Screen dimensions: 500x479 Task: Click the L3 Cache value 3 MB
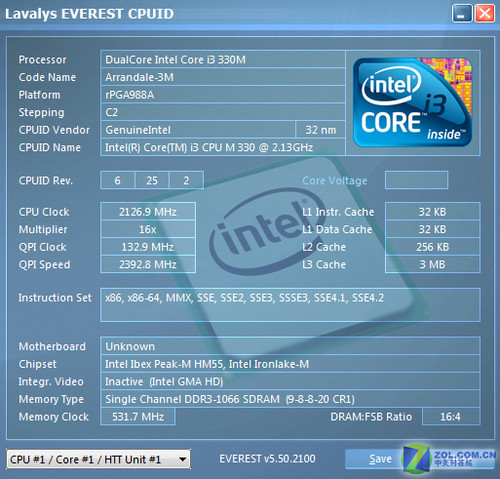coord(433,264)
